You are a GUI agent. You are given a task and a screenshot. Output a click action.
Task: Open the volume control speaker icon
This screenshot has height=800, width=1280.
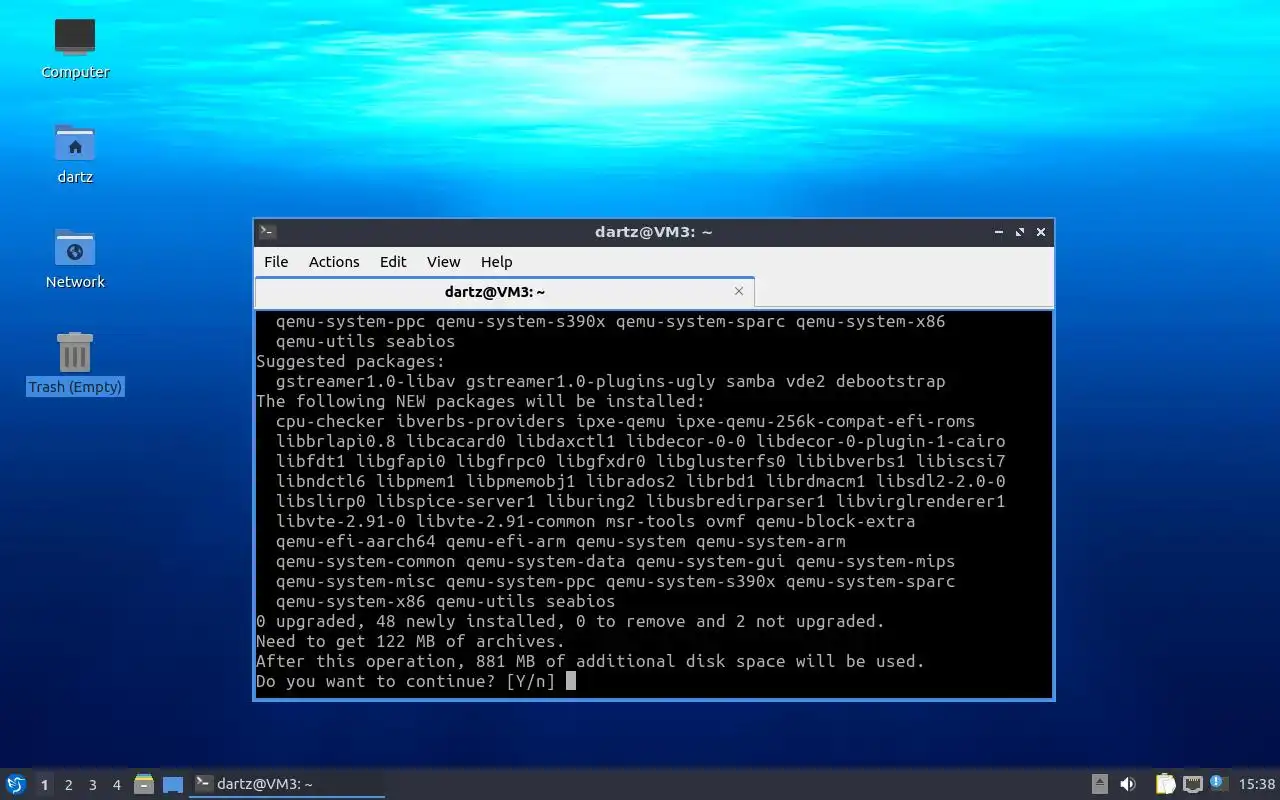pyautogui.click(x=1128, y=784)
